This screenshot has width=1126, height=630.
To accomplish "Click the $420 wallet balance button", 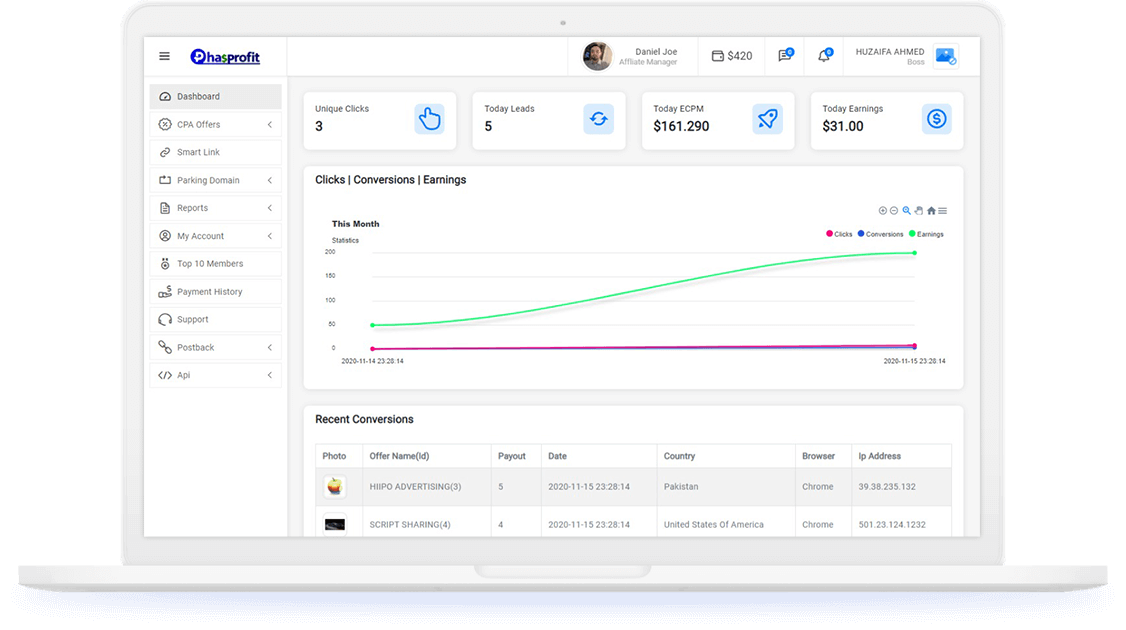I will (731, 56).
